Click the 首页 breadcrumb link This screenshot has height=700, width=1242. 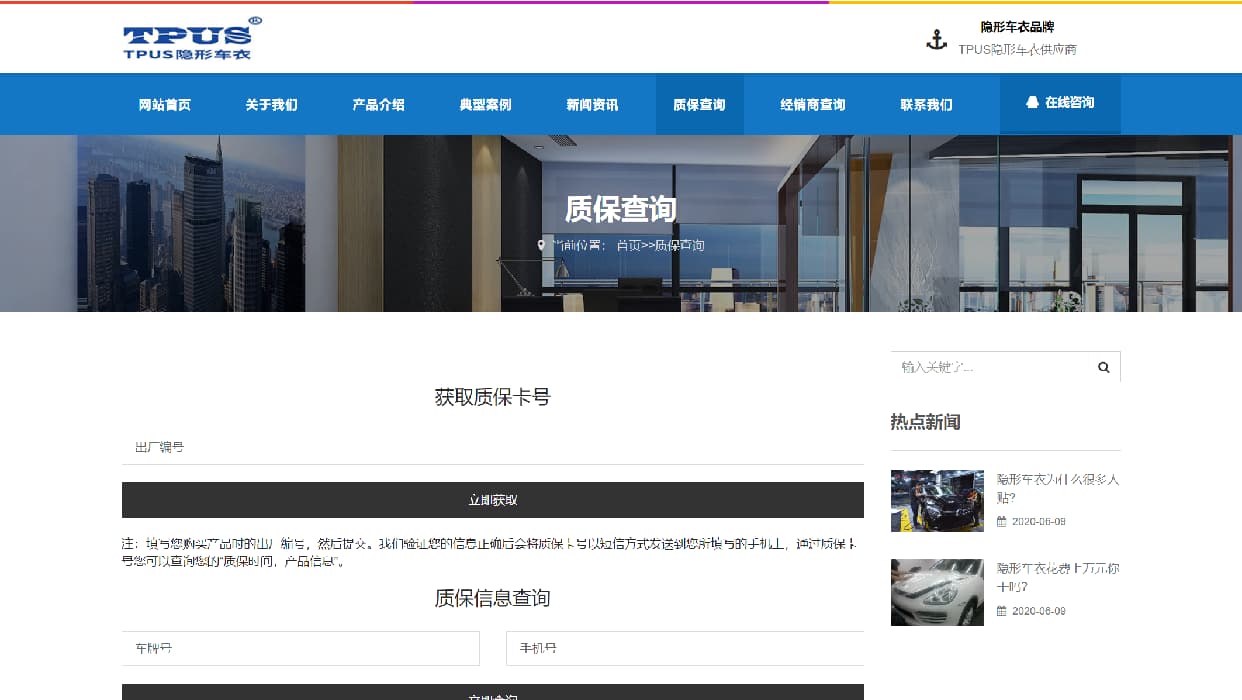[x=629, y=245]
